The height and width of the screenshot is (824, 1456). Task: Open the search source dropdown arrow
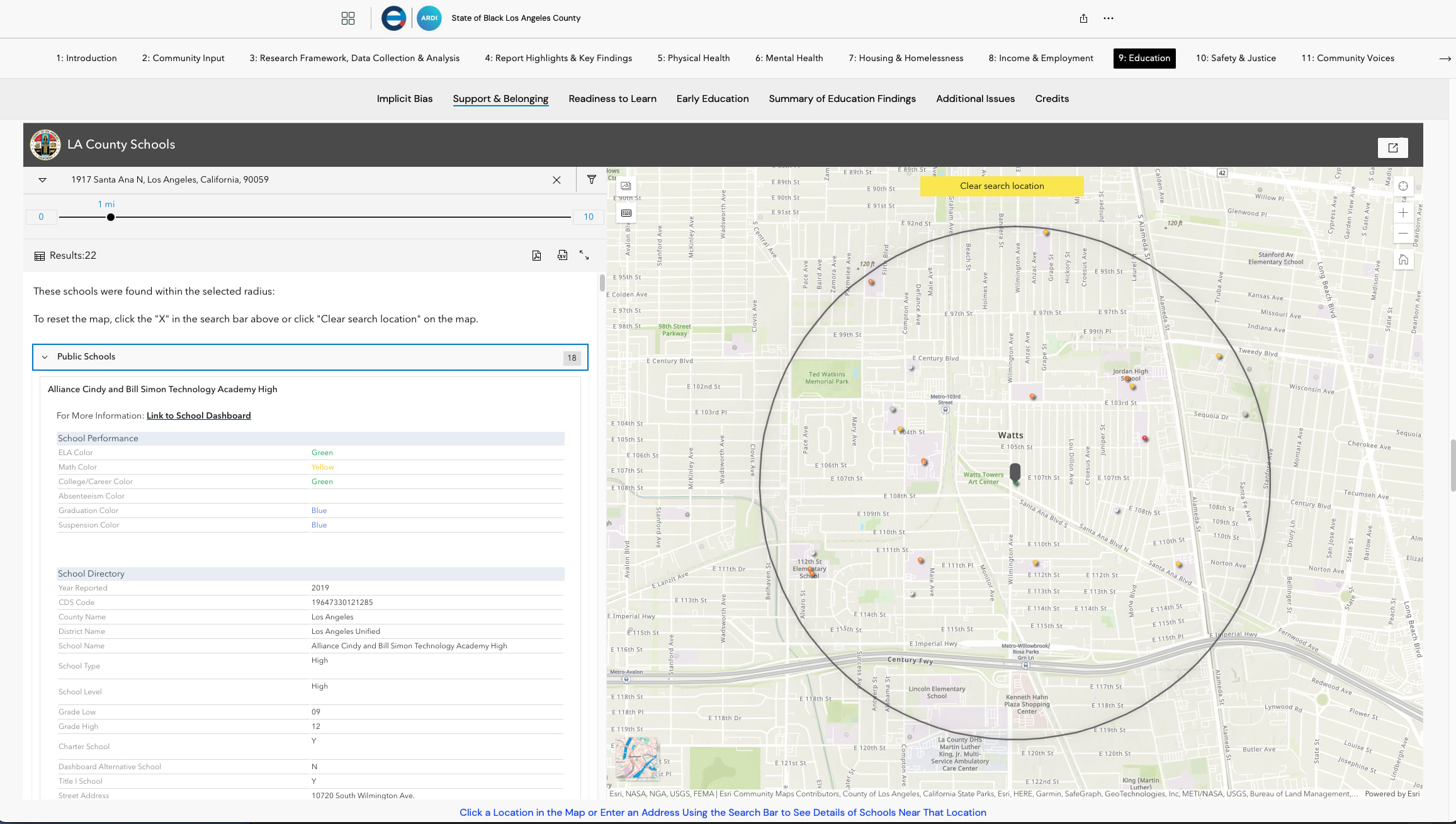(x=42, y=180)
